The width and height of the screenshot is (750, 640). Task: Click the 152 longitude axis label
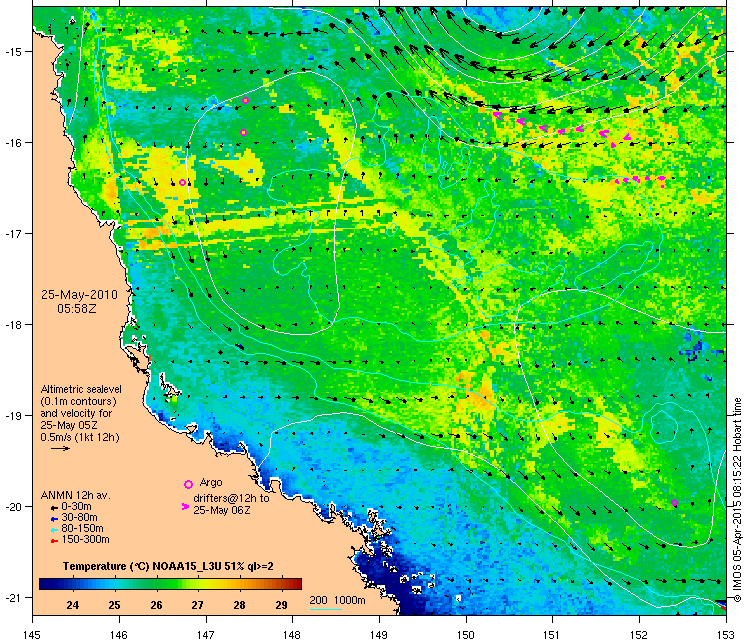pyautogui.click(x=640, y=634)
